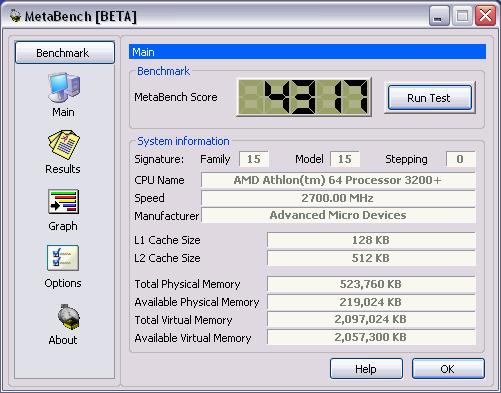
Task: Select the Speed field 2700.00 MHz
Action: [338, 198]
